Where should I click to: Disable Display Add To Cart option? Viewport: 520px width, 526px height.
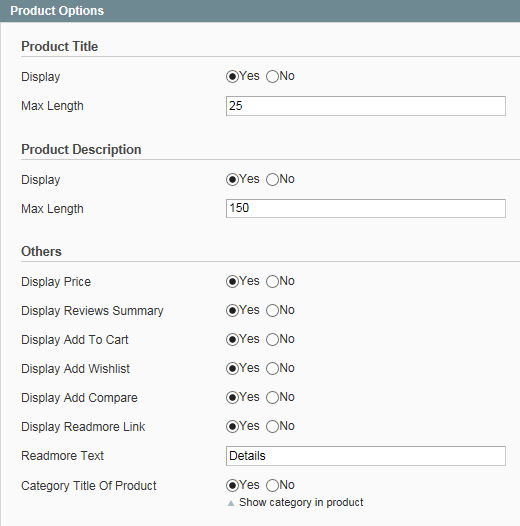[272, 339]
